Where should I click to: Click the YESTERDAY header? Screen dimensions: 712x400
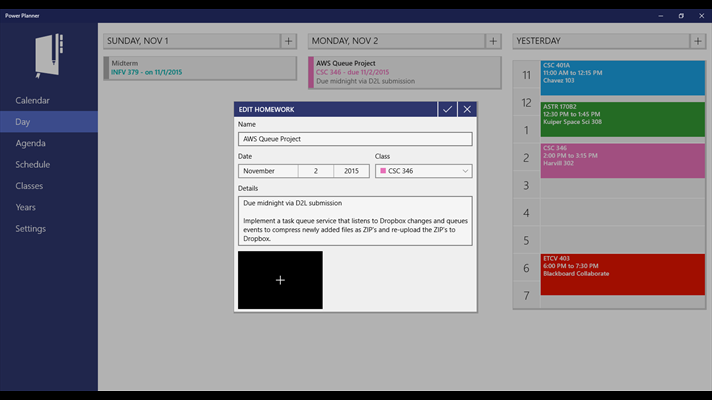click(x=601, y=41)
